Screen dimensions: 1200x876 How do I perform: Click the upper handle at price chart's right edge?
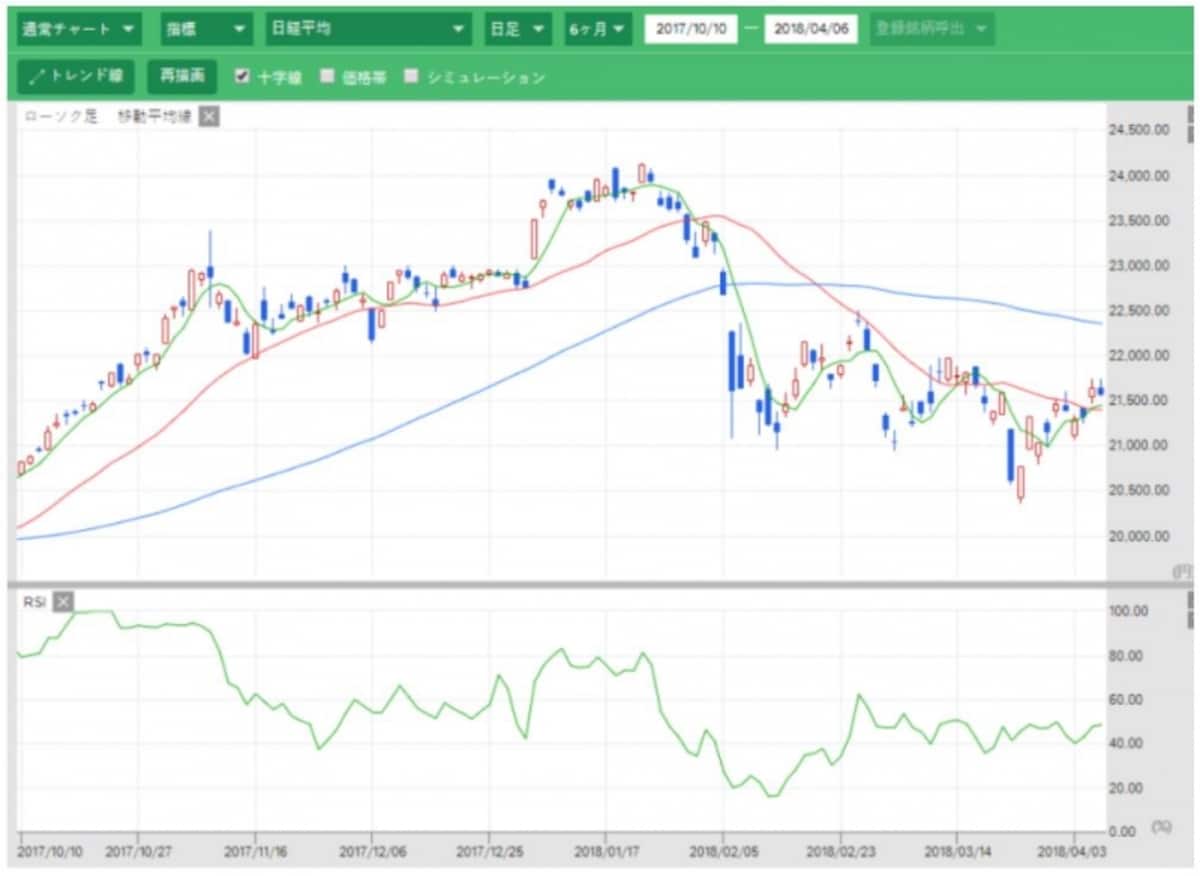1190,118
